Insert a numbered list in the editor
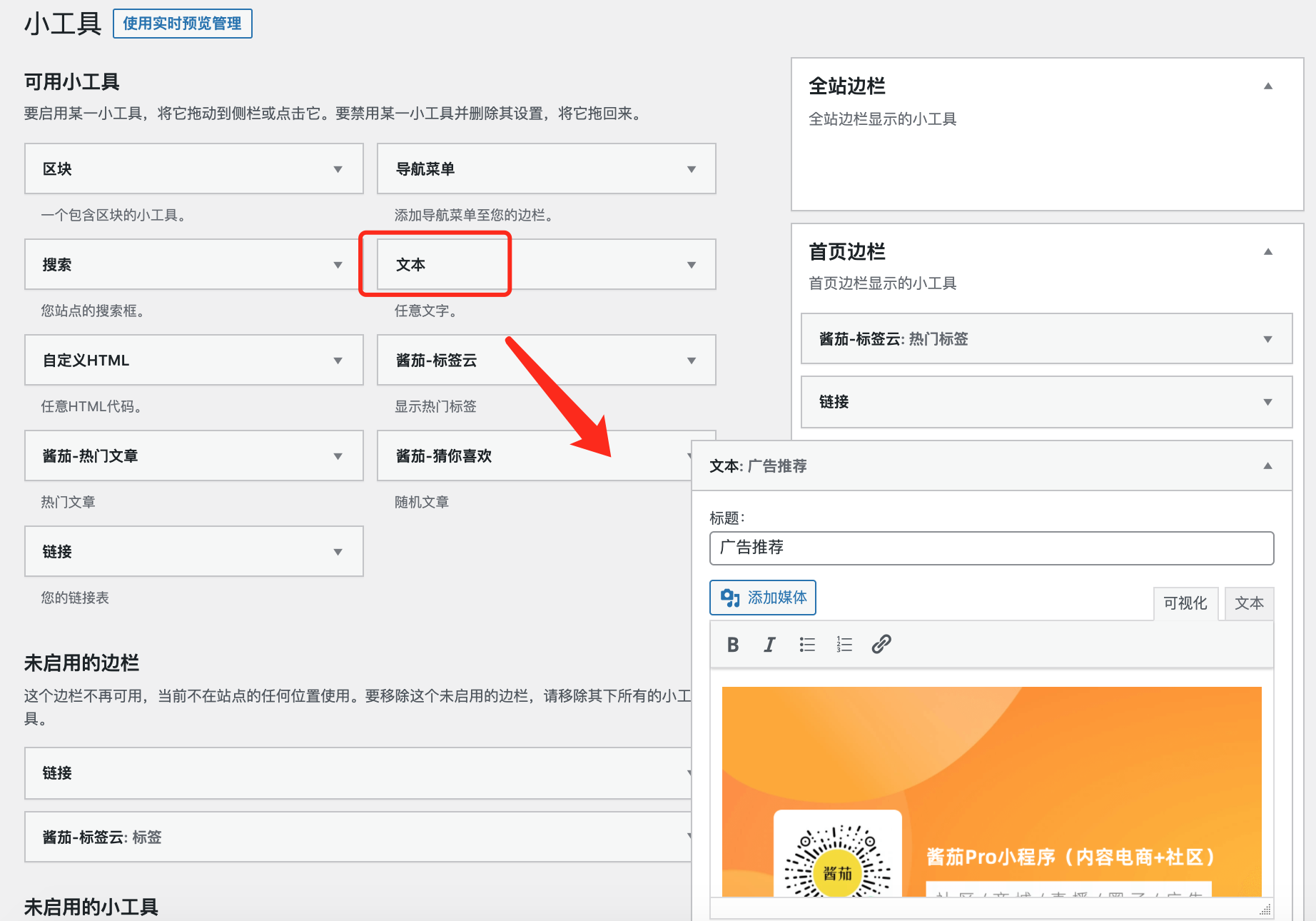This screenshot has width=1316, height=921. [x=844, y=645]
